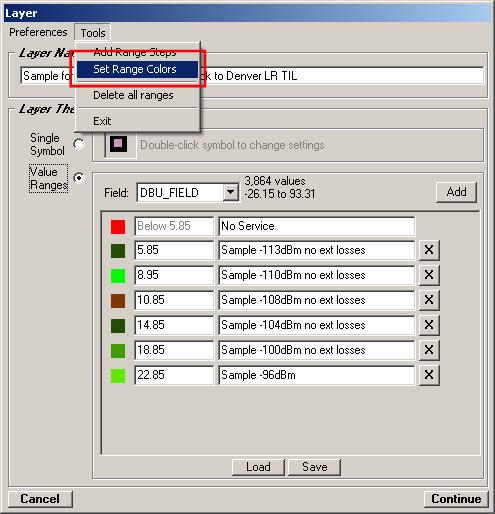This screenshot has height=514, width=495.
Task: Delete the 5.85 range row
Action: pos(429,250)
